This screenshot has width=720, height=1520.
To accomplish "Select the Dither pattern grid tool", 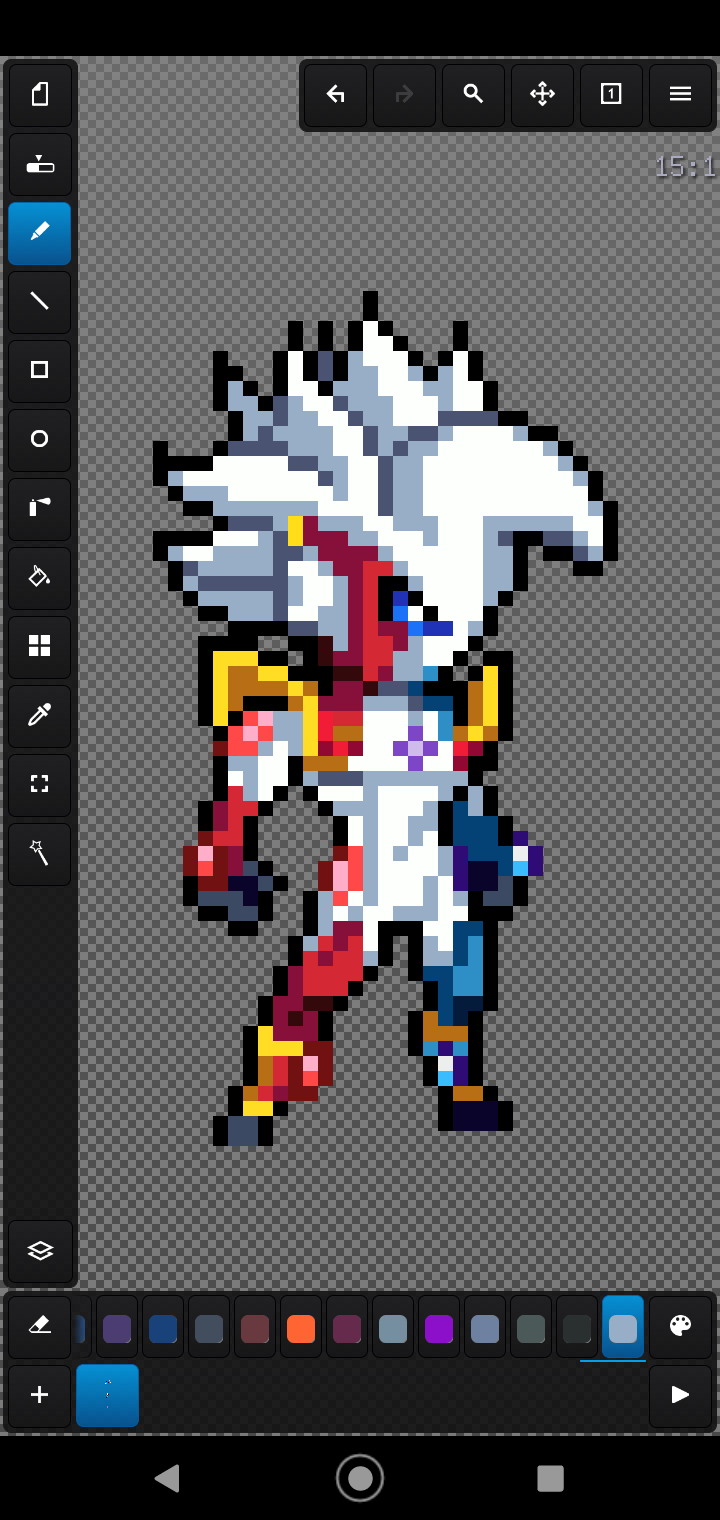I will [x=40, y=647].
